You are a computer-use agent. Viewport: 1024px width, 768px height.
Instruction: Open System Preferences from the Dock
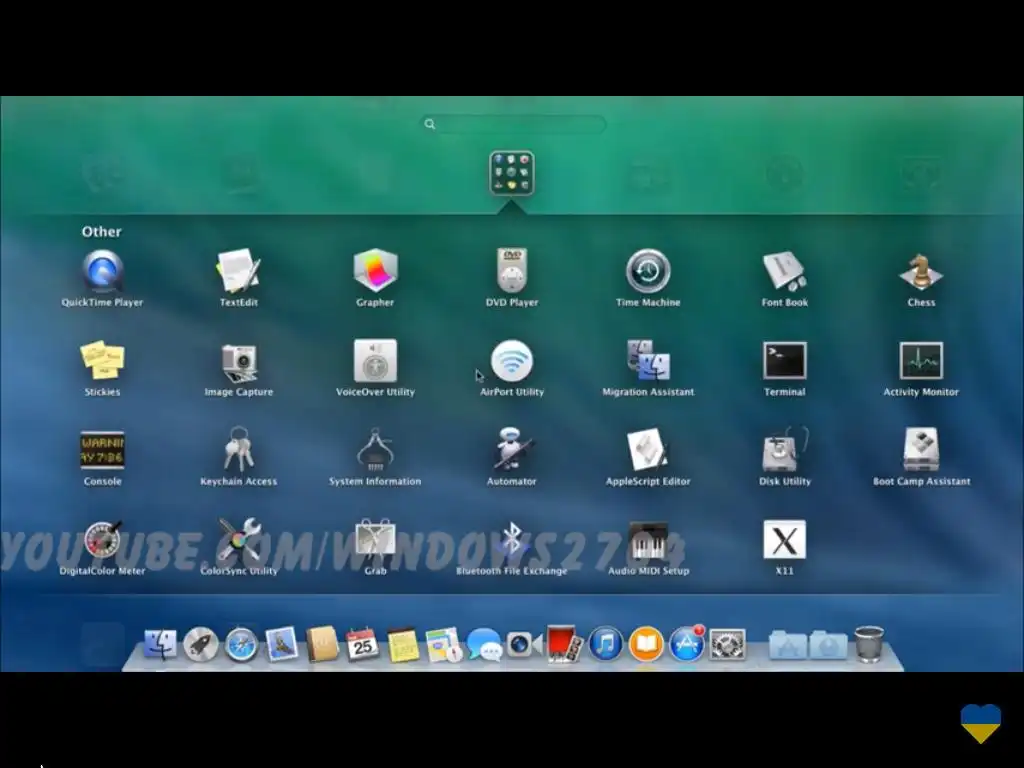pyautogui.click(x=728, y=645)
